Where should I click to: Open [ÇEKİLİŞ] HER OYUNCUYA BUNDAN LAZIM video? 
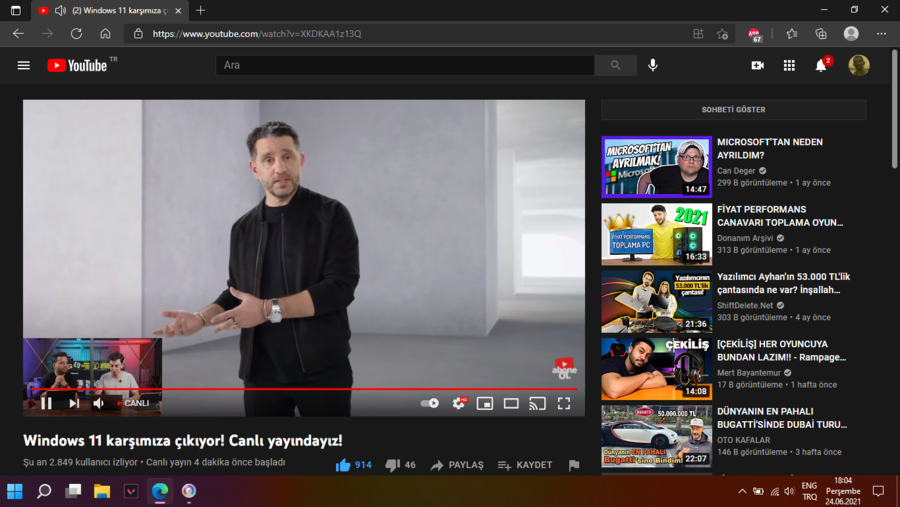pyautogui.click(x=781, y=350)
